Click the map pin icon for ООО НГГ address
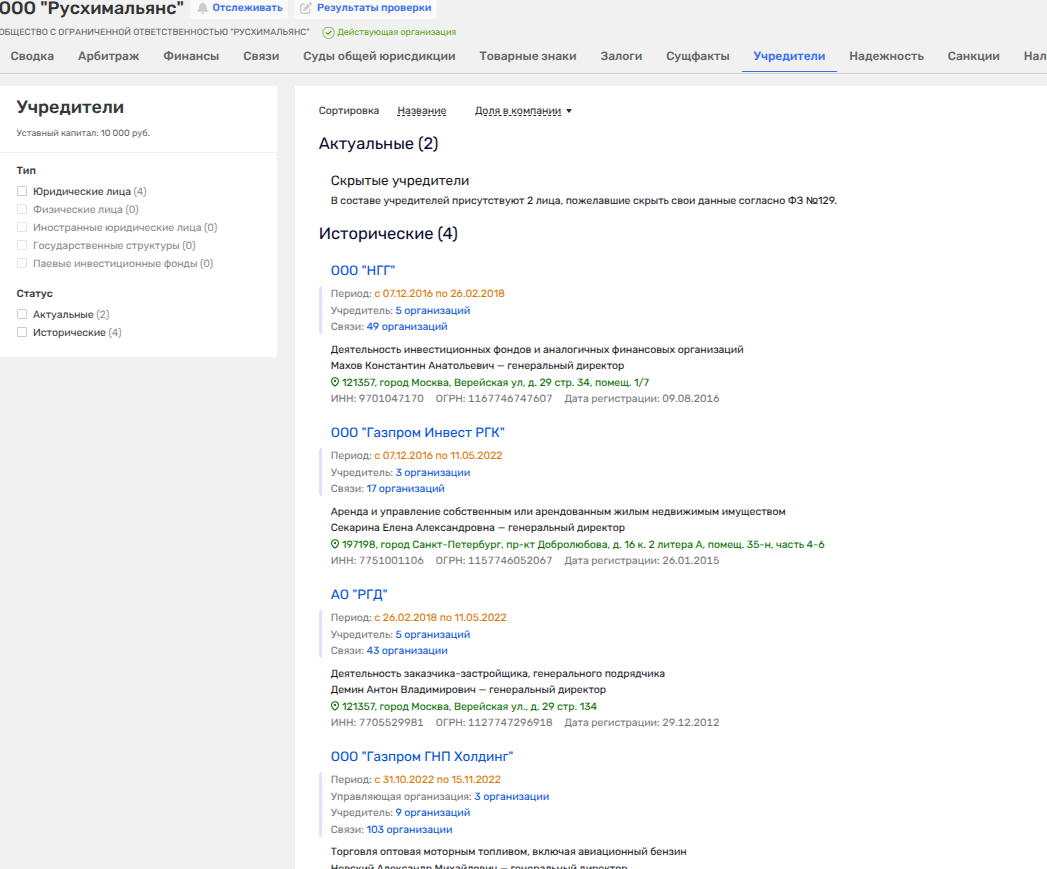This screenshot has width=1047, height=869. click(x=335, y=382)
